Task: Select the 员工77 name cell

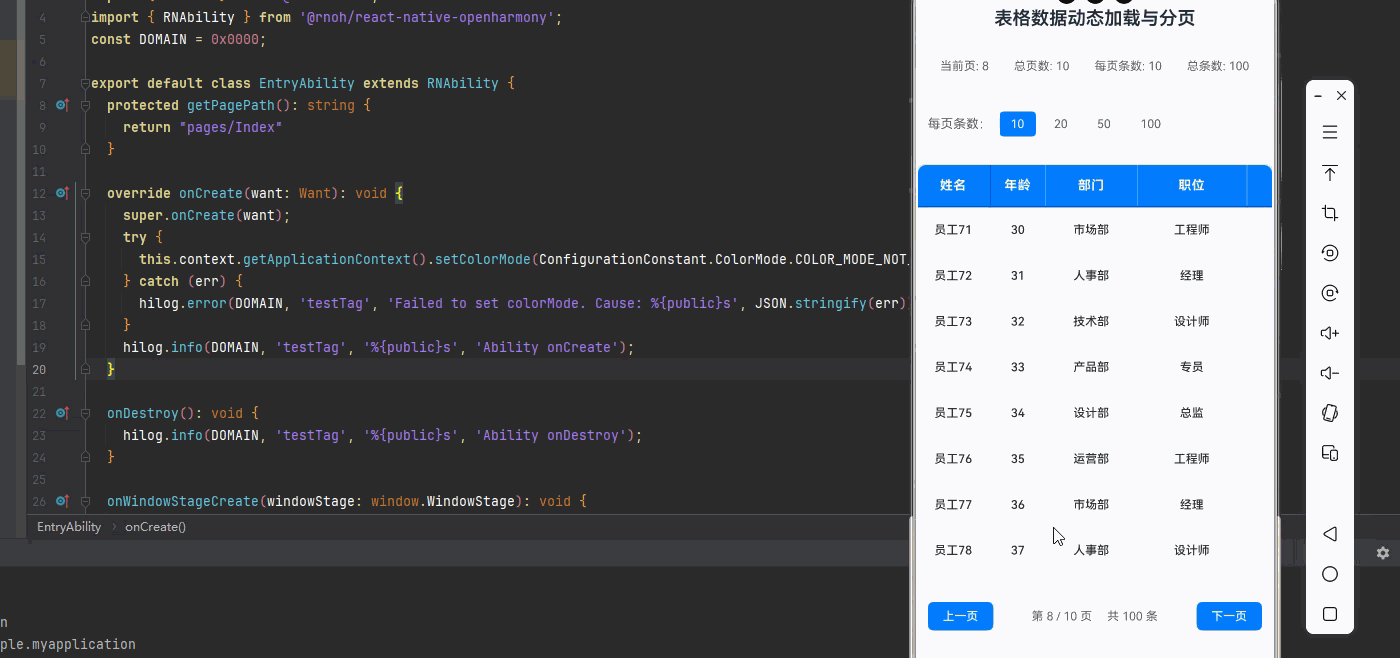Action: pos(953,505)
